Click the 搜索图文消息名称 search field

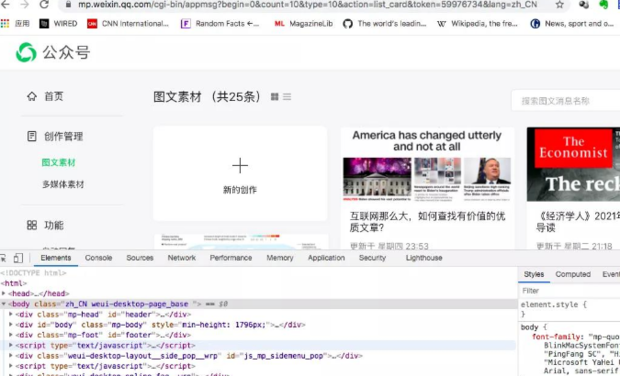click(566, 101)
